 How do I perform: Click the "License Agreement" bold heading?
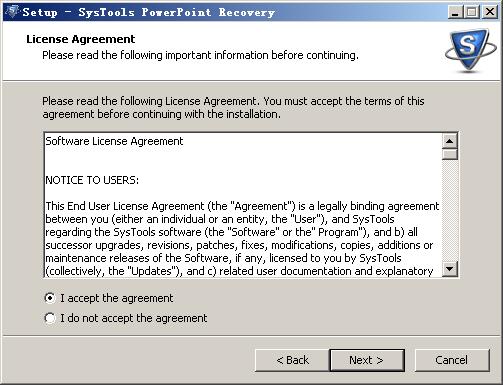pos(81,39)
